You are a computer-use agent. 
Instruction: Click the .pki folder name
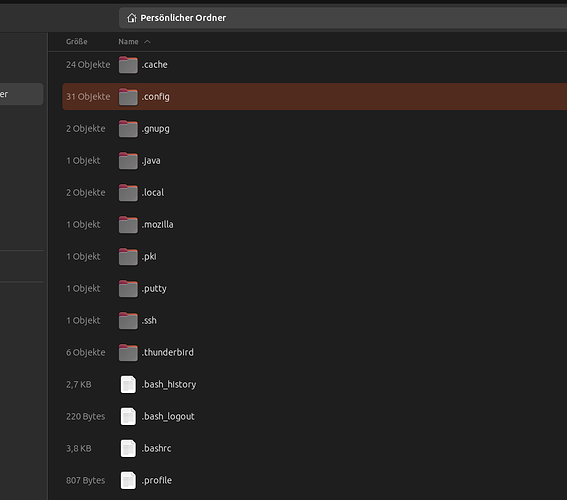tap(149, 257)
